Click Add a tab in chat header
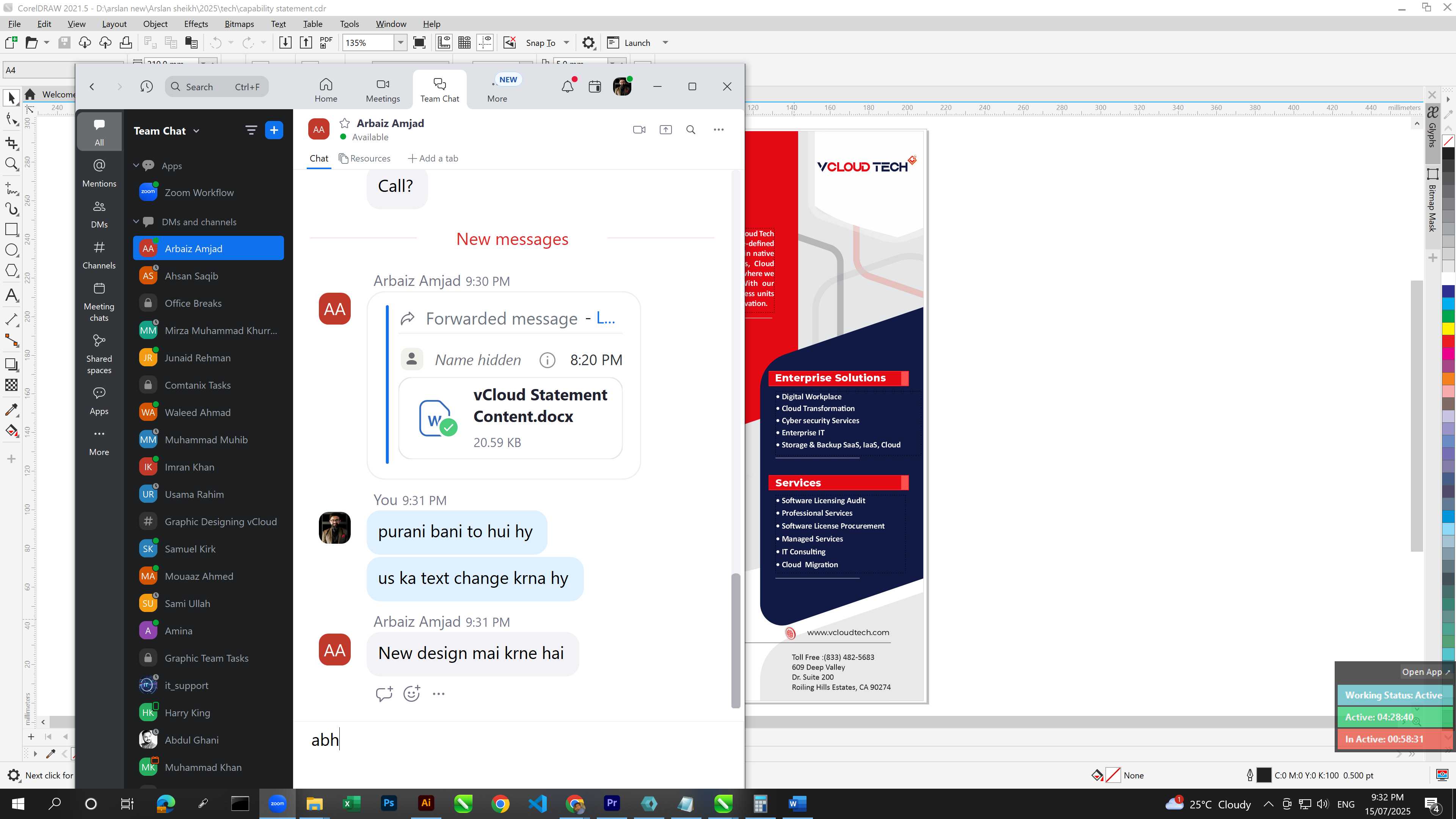1456x819 pixels. click(433, 158)
